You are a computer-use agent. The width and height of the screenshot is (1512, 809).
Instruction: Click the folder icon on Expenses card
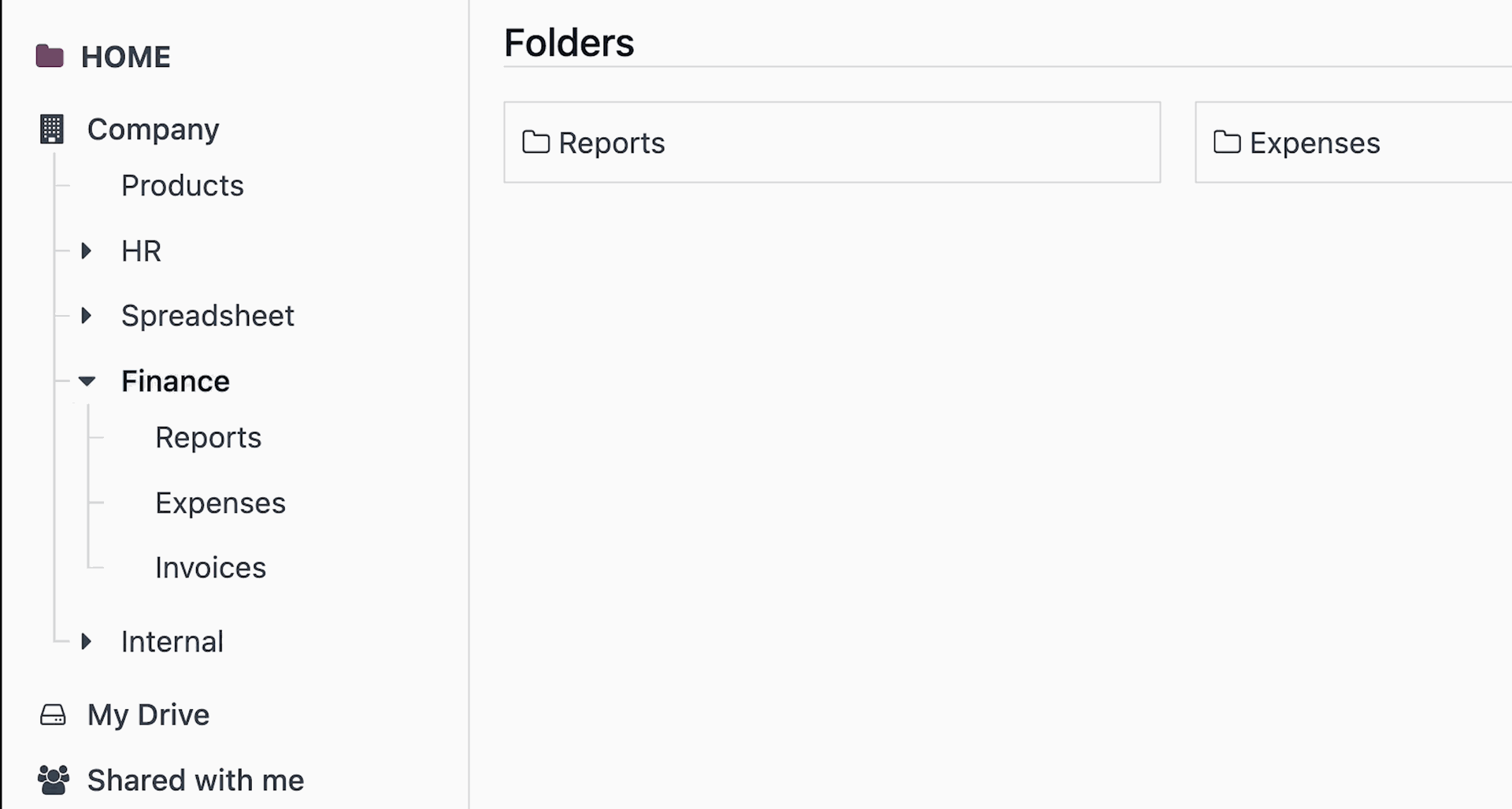(1227, 143)
